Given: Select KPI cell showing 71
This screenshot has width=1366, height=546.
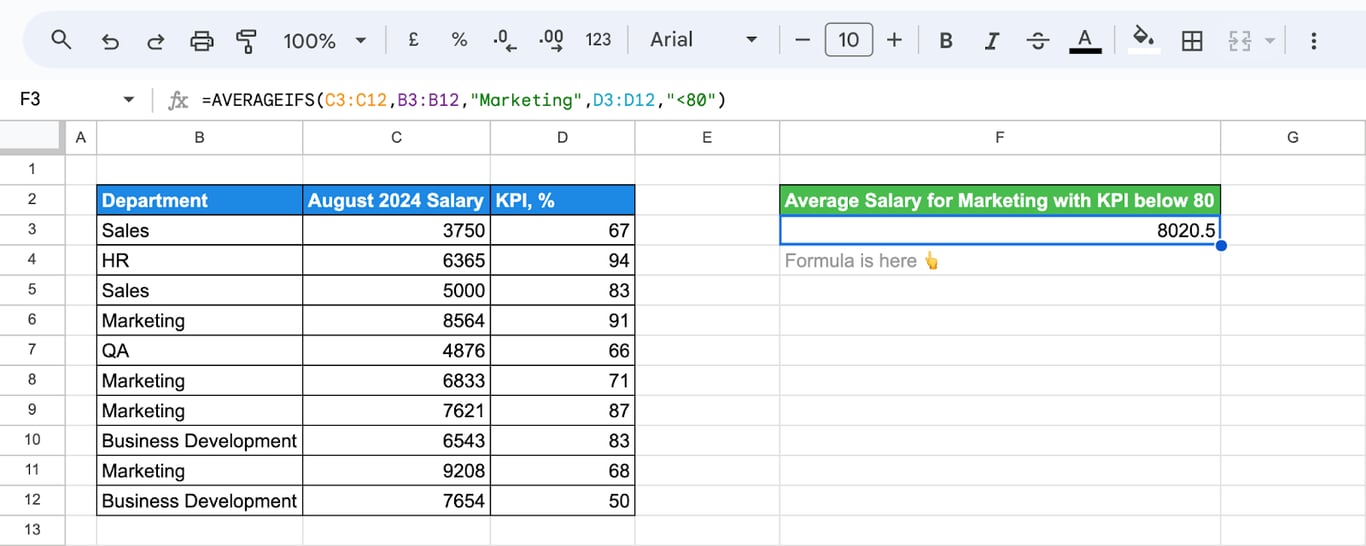Looking at the screenshot, I should (562, 380).
